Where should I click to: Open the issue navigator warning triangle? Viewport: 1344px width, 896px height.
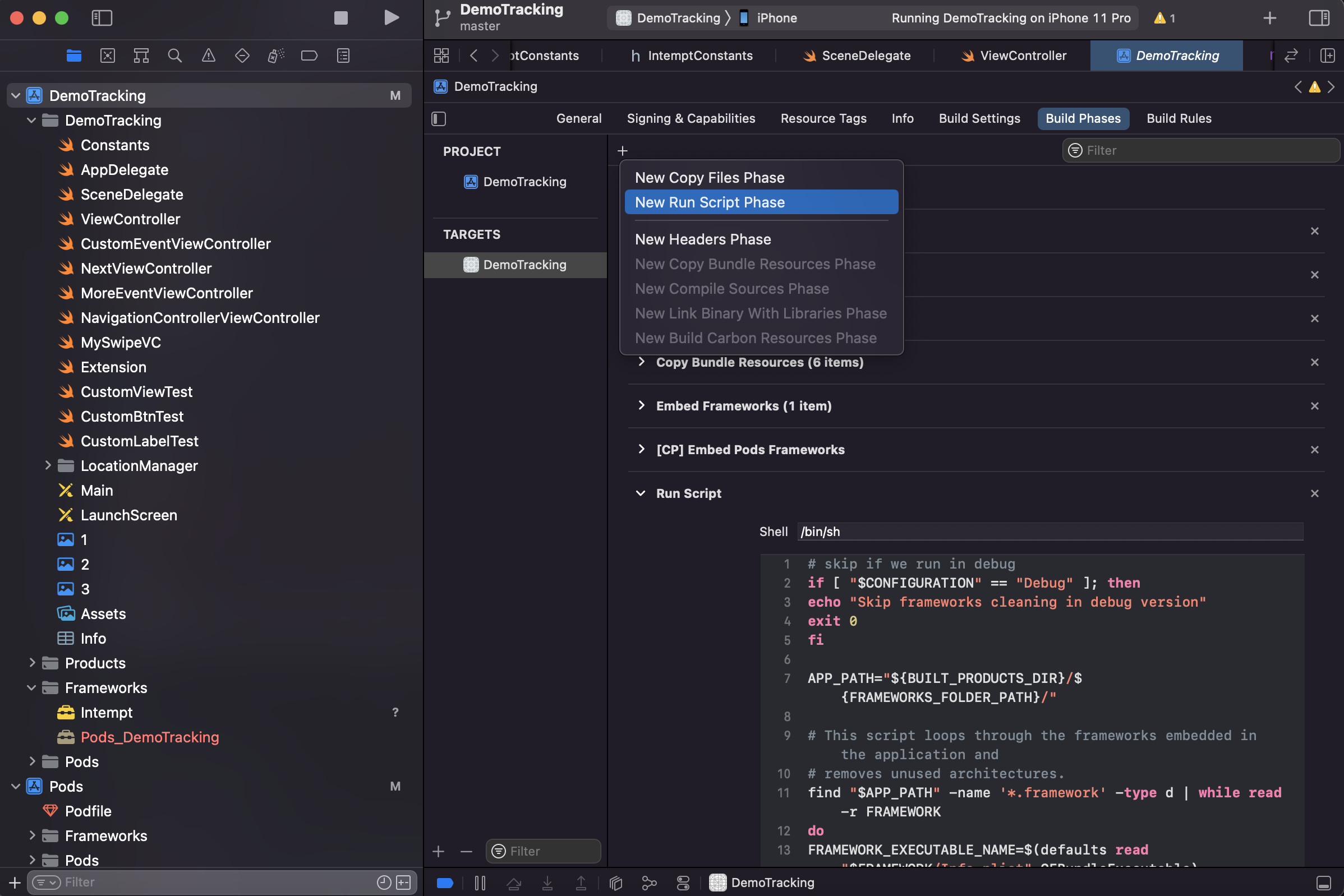pyautogui.click(x=209, y=56)
